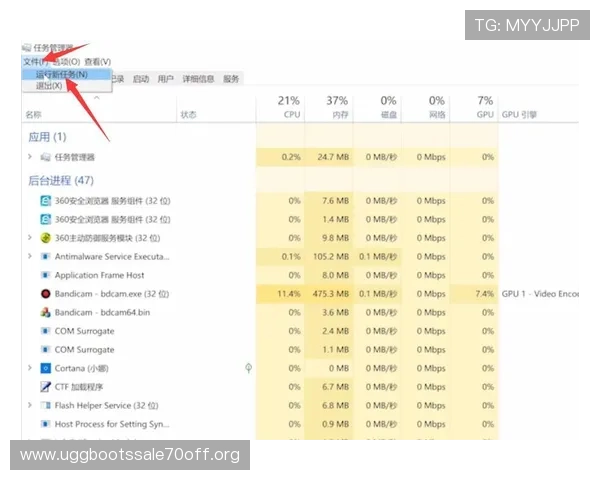Viewport: 600px width, 480px height.
Task: Open the 查看(V) menu
Action: point(98,62)
